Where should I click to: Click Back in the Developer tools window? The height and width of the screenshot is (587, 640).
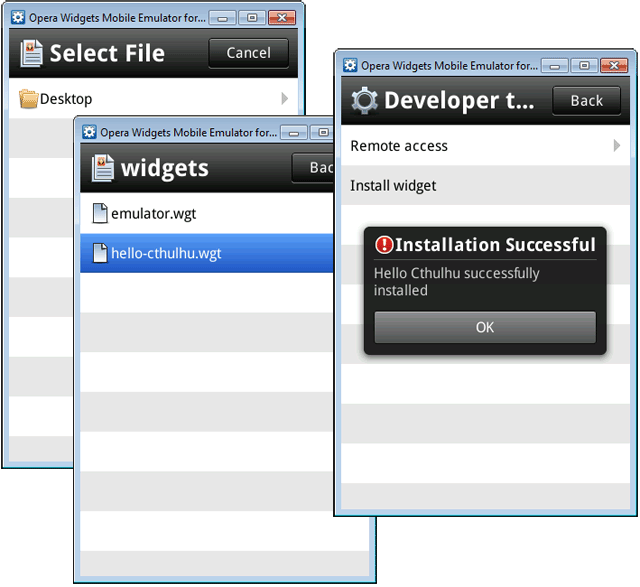(586, 101)
